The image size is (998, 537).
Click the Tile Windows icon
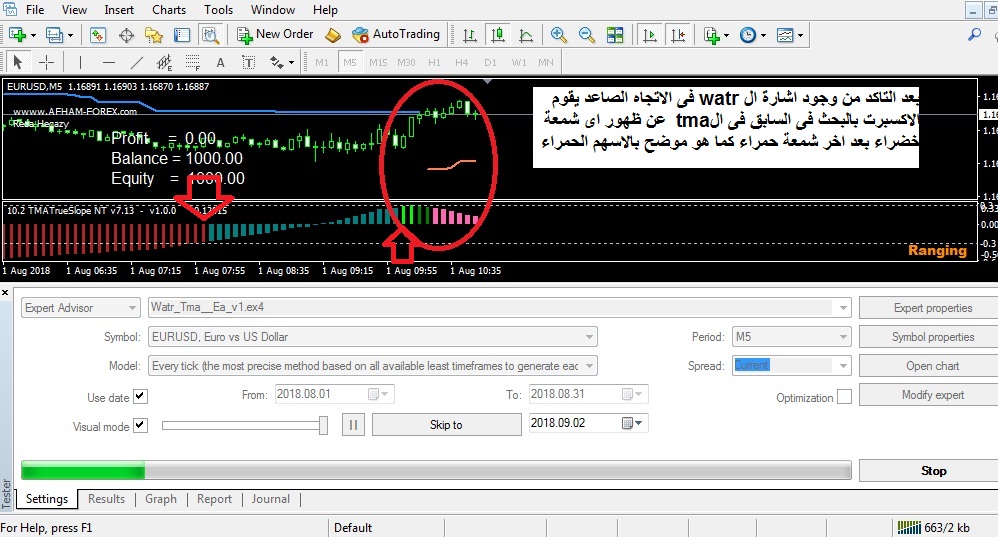615,35
